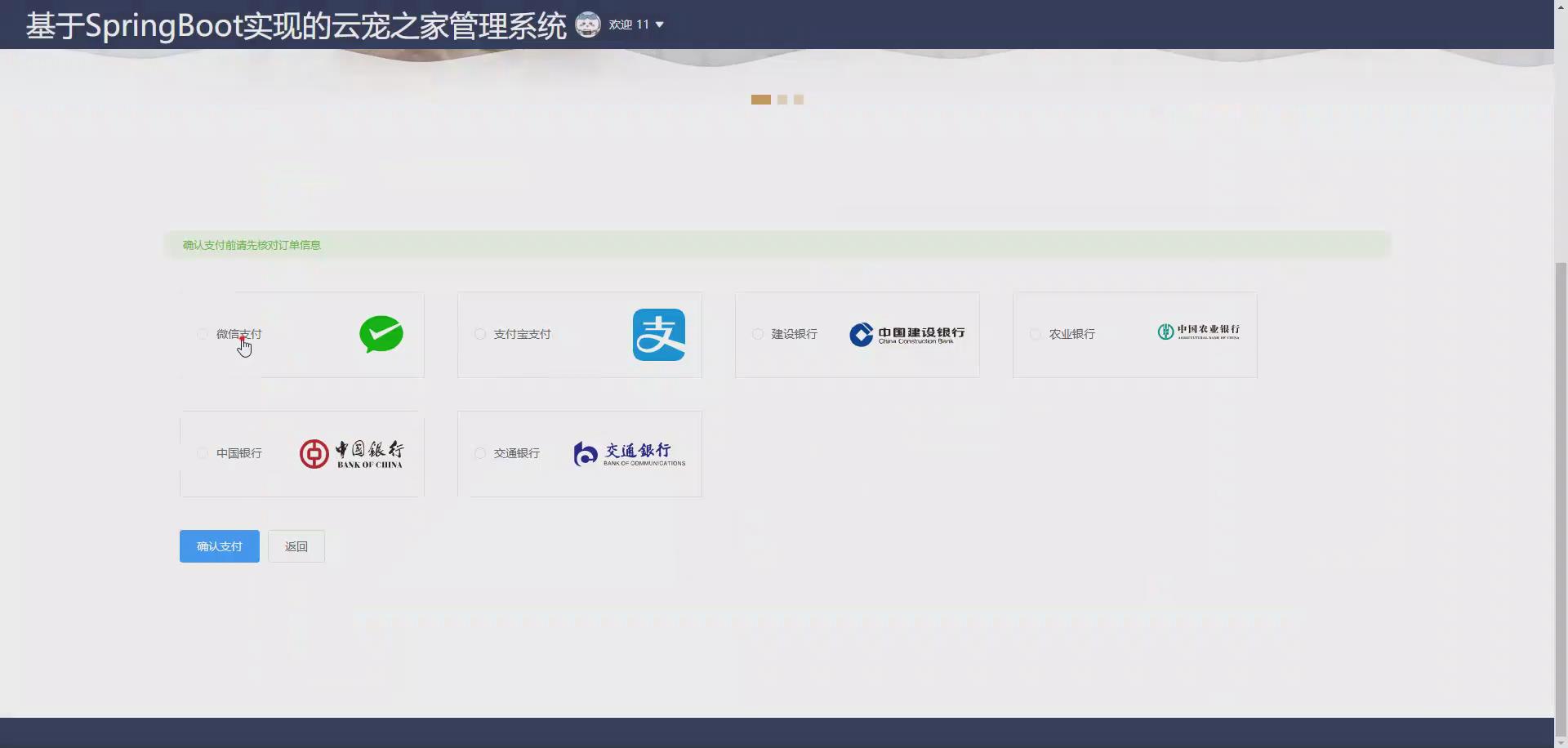Click the Agricultural Bank of China logo
The image size is (1568, 748).
point(1199,332)
